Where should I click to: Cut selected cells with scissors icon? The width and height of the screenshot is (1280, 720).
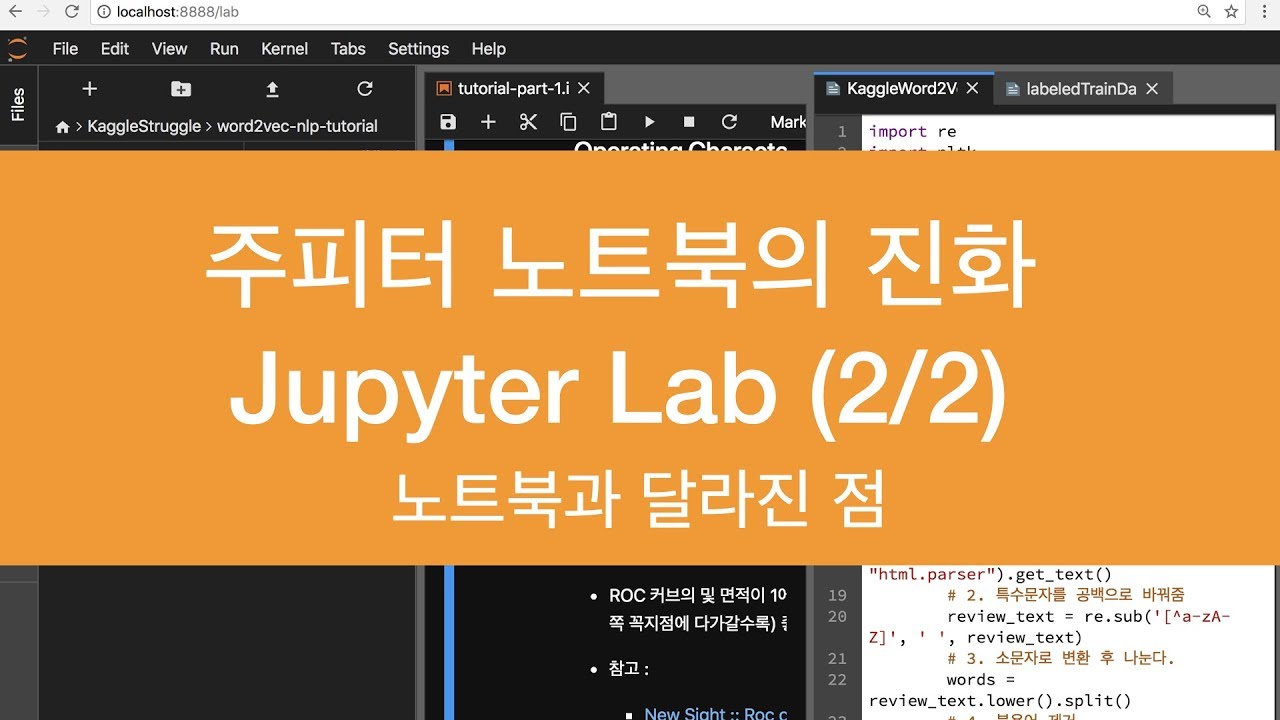coord(528,122)
